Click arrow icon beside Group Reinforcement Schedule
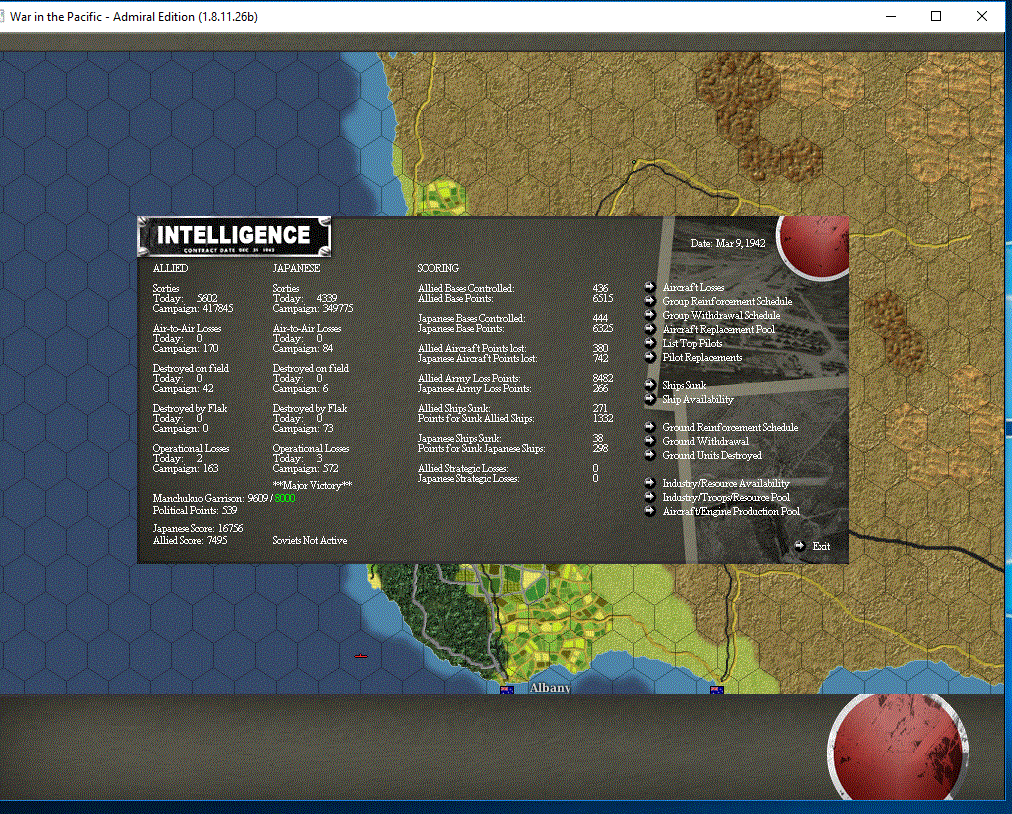Image resolution: width=1012 pixels, height=814 pixels. point(650,301)
